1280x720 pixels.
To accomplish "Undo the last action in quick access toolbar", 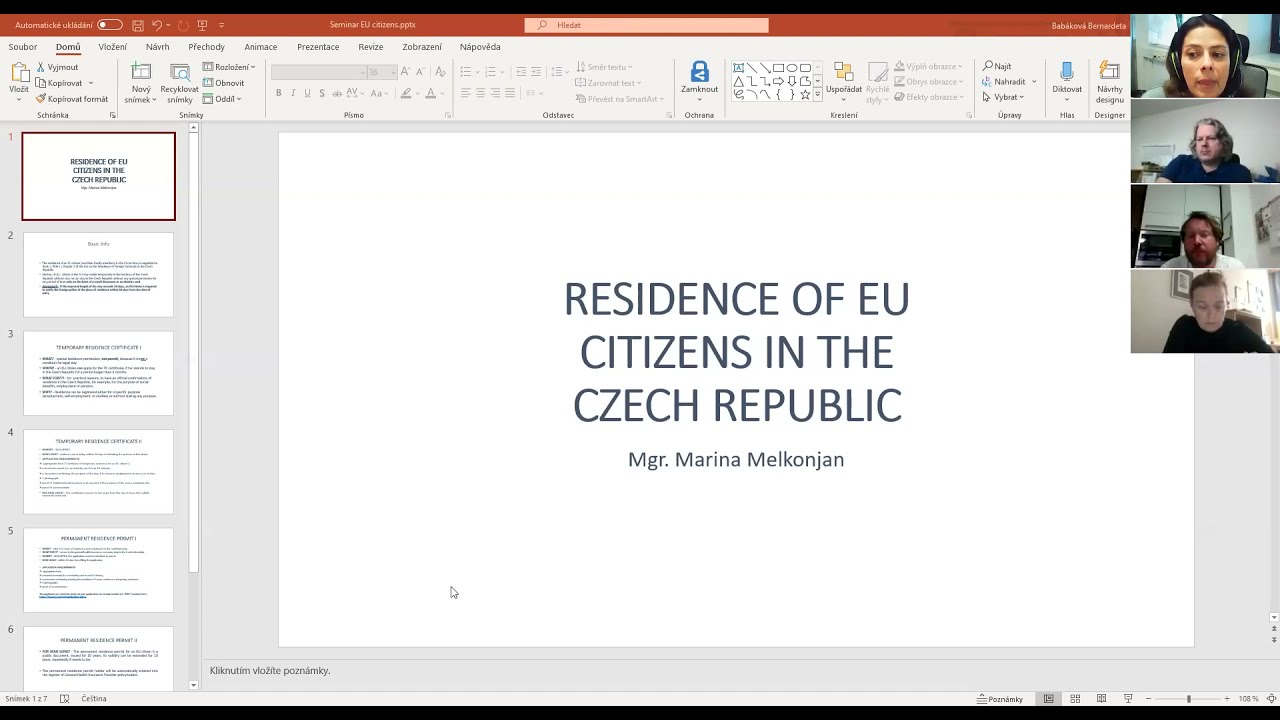I will pos(157,25).
